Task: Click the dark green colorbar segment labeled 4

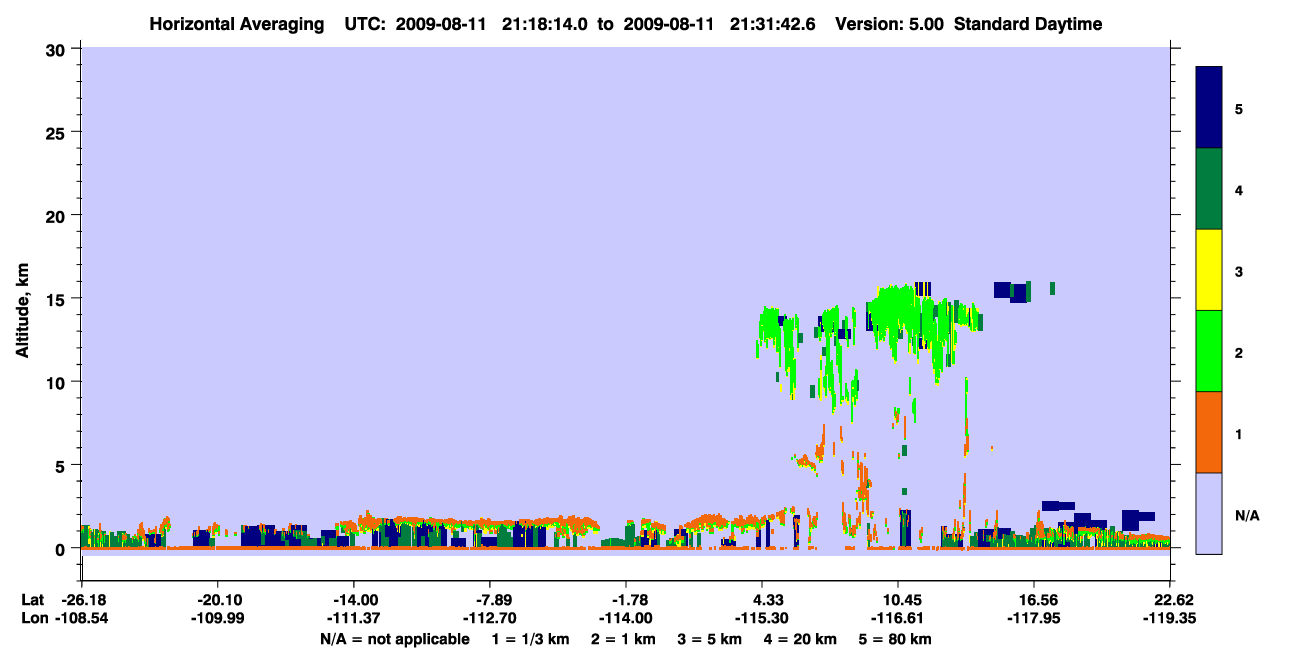Action: coord(1209,189)
